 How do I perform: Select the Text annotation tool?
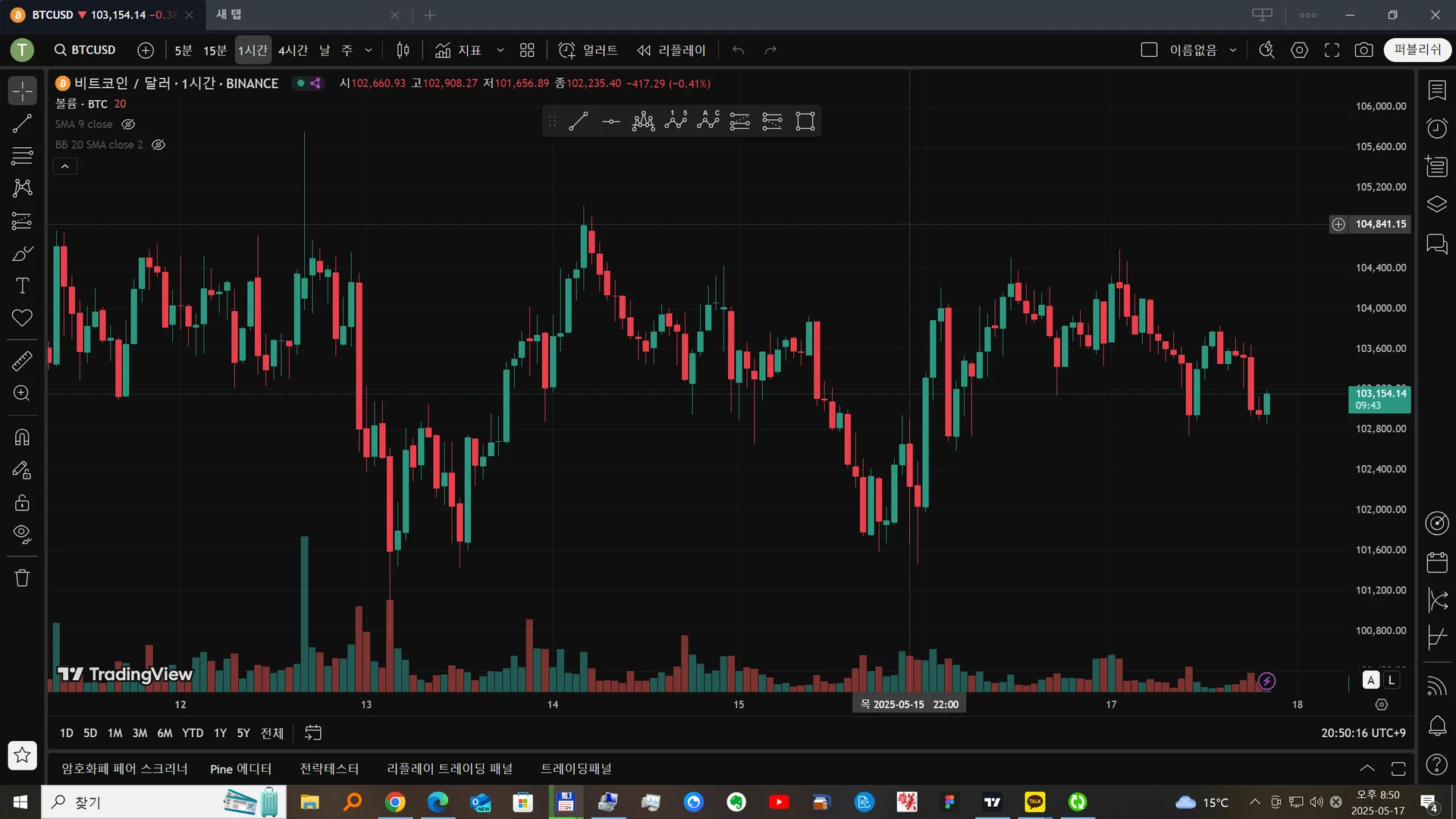pyautogui.click(x=22, y=286)
